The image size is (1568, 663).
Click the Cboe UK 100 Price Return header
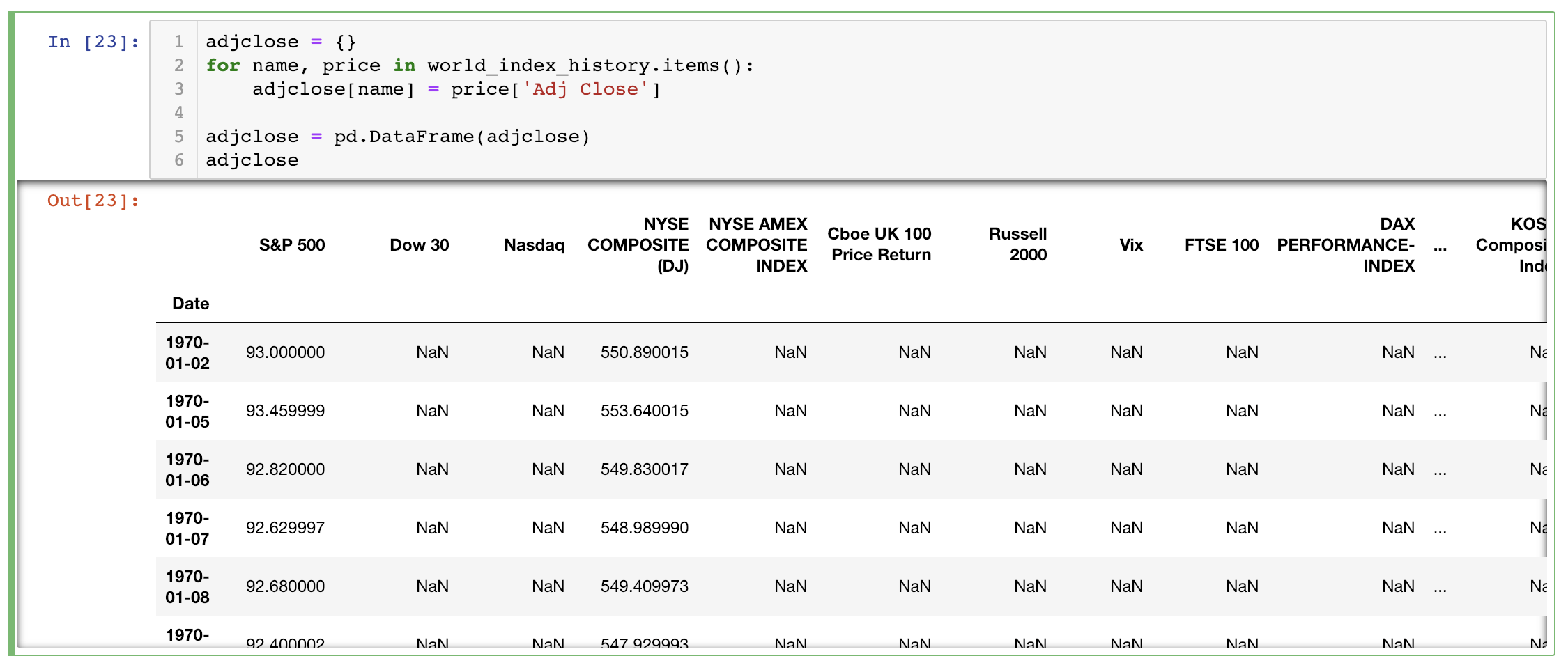point(879,244)
